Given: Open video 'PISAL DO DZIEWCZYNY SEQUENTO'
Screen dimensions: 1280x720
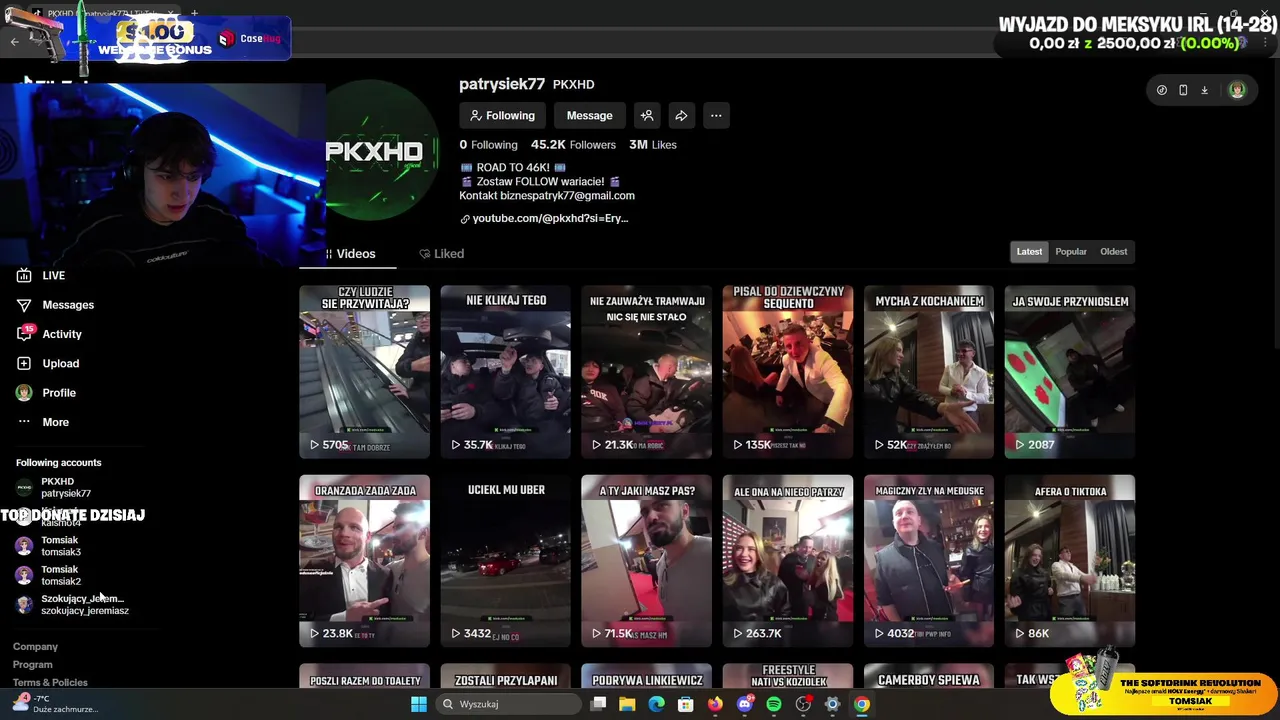Looking at the screenshot, I should (788, 371).
